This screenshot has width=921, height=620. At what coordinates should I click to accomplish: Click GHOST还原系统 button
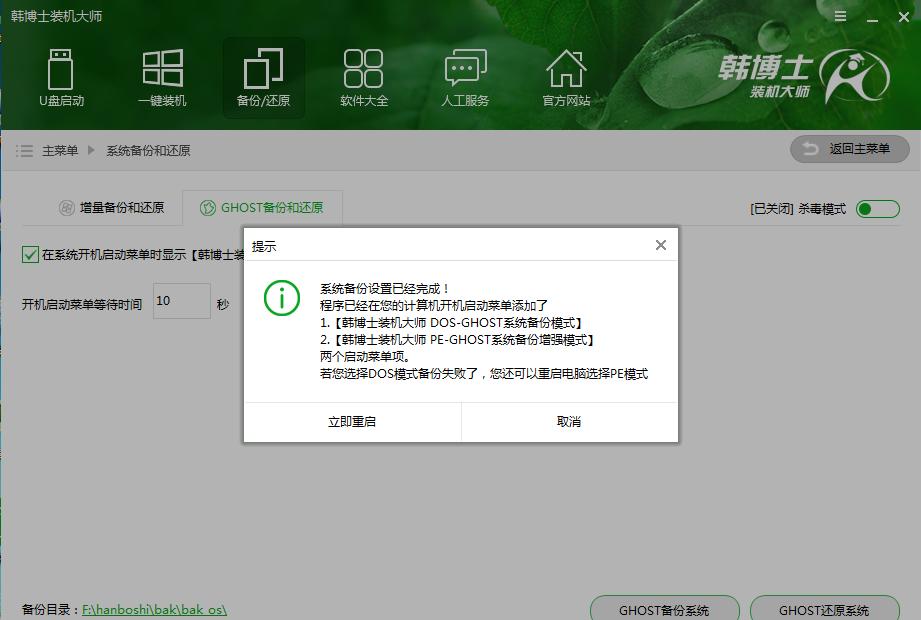(824, 609)
